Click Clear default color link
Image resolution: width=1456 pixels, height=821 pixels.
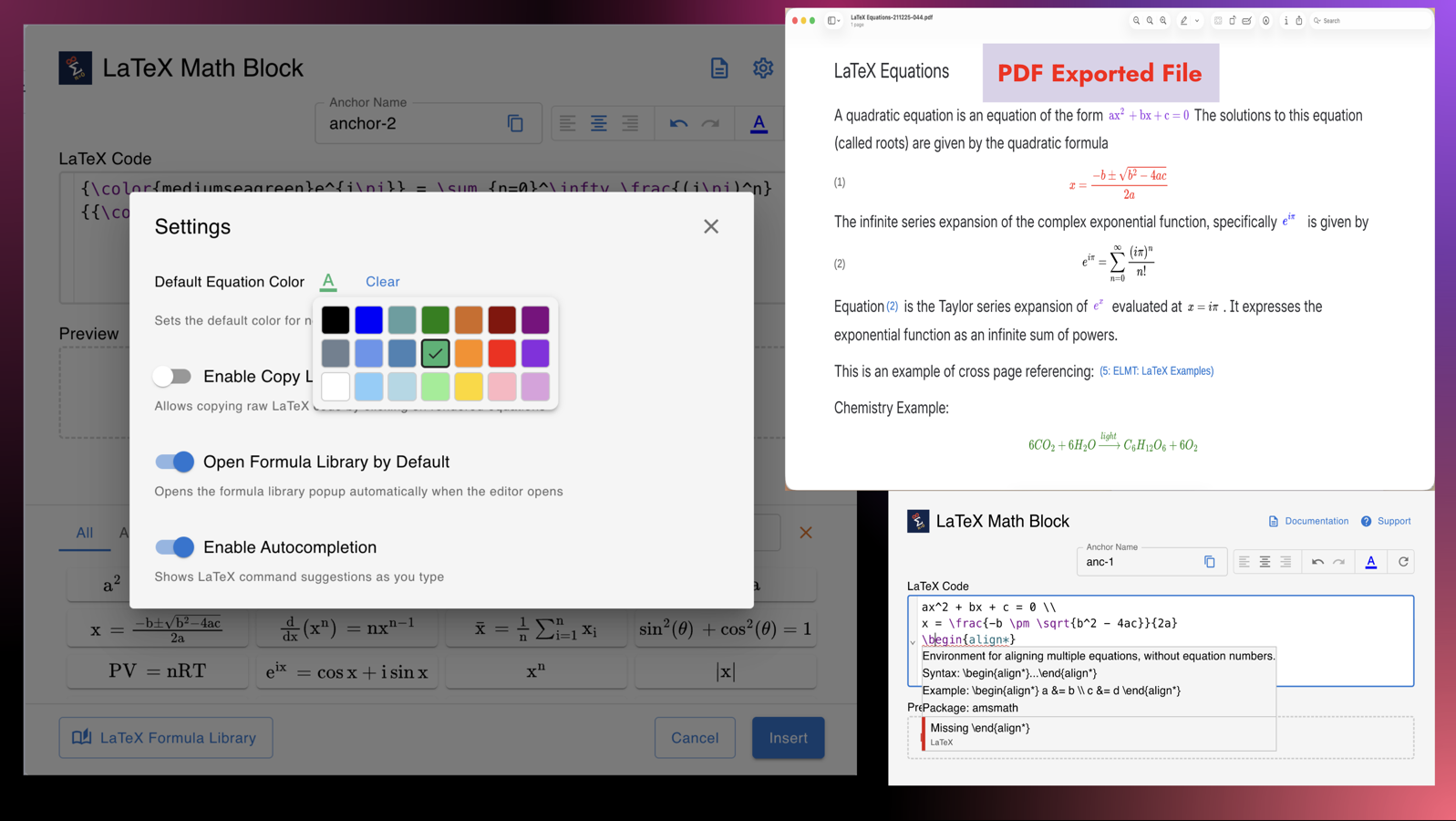click(383, 282)
